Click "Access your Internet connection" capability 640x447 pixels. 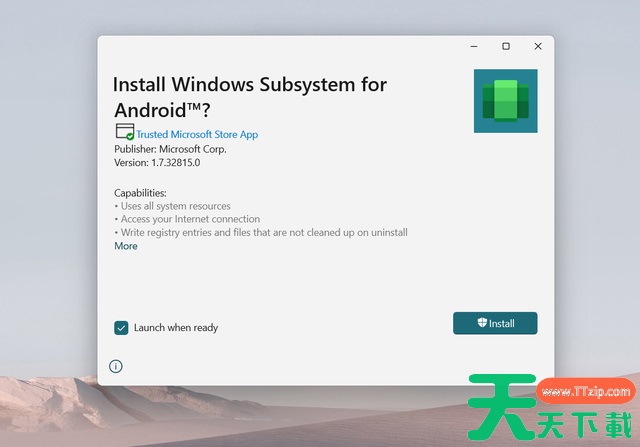[189, 219]
